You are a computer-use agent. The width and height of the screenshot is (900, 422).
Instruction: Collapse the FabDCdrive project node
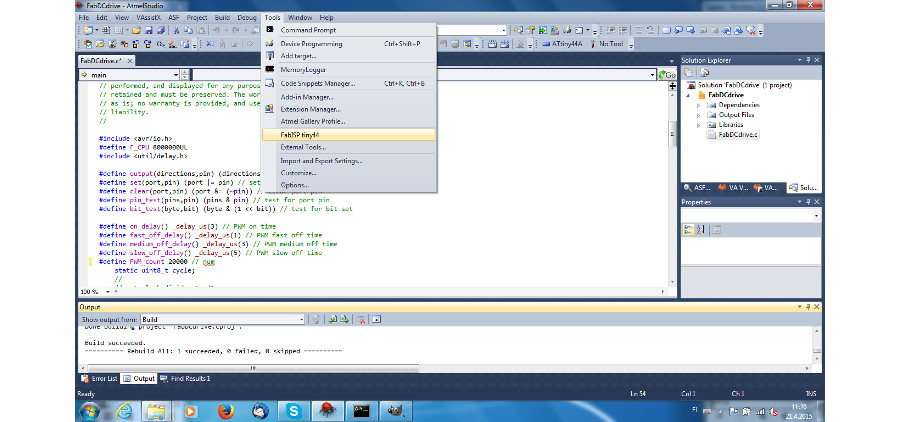click(x=688, y=95)
